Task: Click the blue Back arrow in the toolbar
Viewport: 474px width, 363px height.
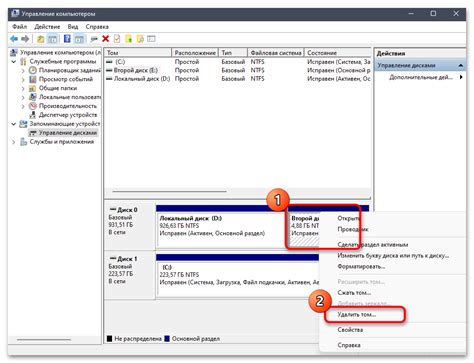Action: coord(14,39)
